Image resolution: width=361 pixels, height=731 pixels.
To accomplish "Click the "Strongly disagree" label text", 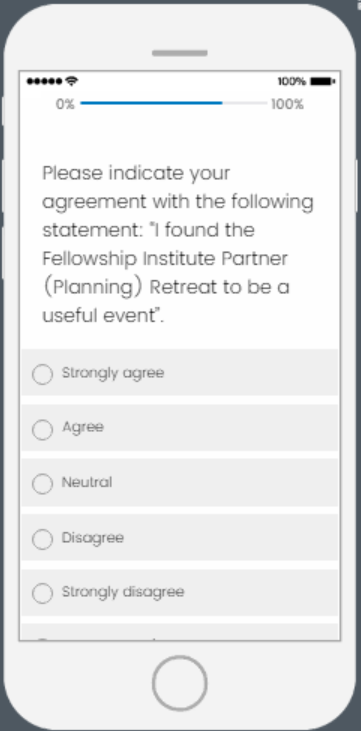I will coord(123,592).
